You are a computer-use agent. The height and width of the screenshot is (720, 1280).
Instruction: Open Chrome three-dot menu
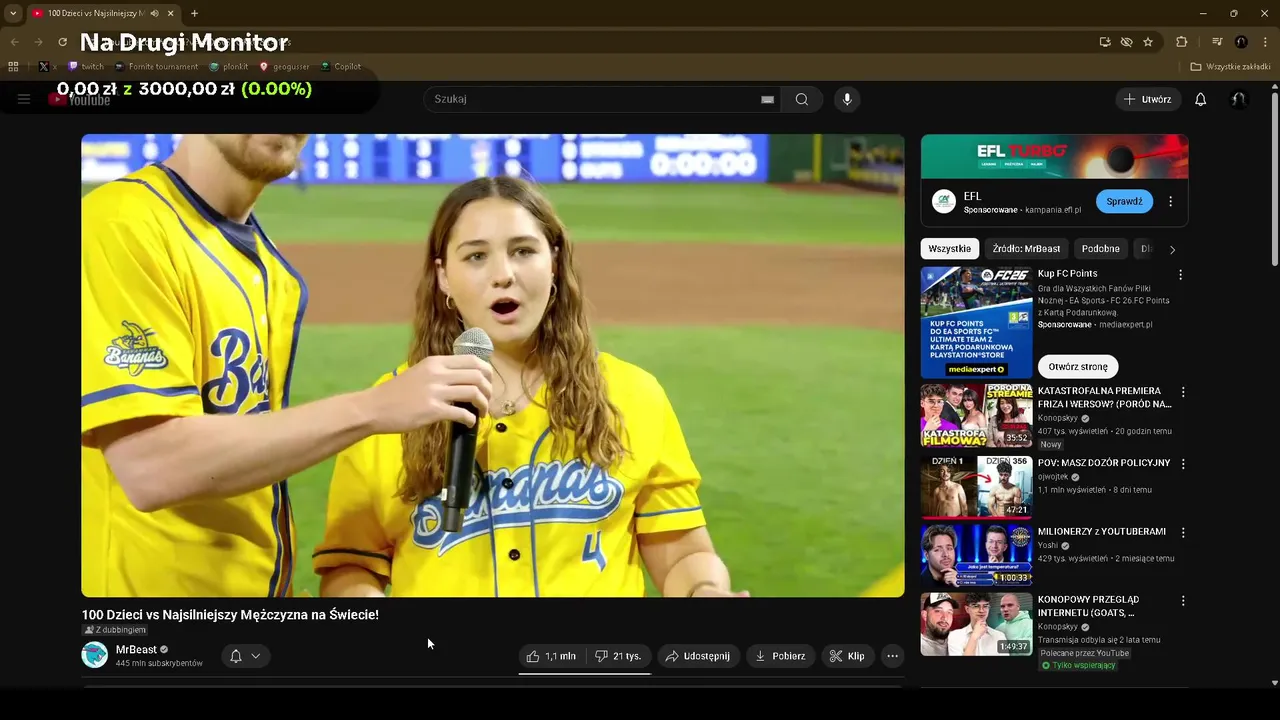(1265, 42)
